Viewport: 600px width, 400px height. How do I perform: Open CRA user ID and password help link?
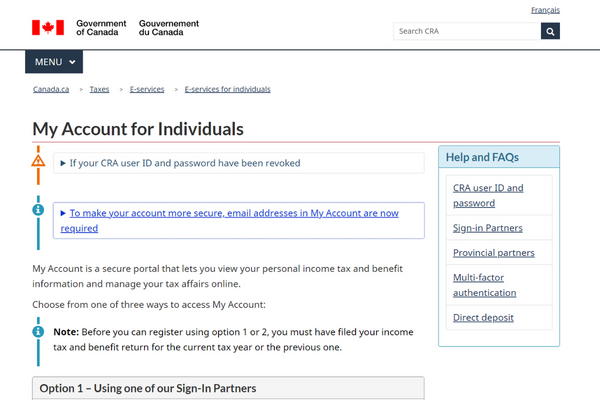click(488, 196)
